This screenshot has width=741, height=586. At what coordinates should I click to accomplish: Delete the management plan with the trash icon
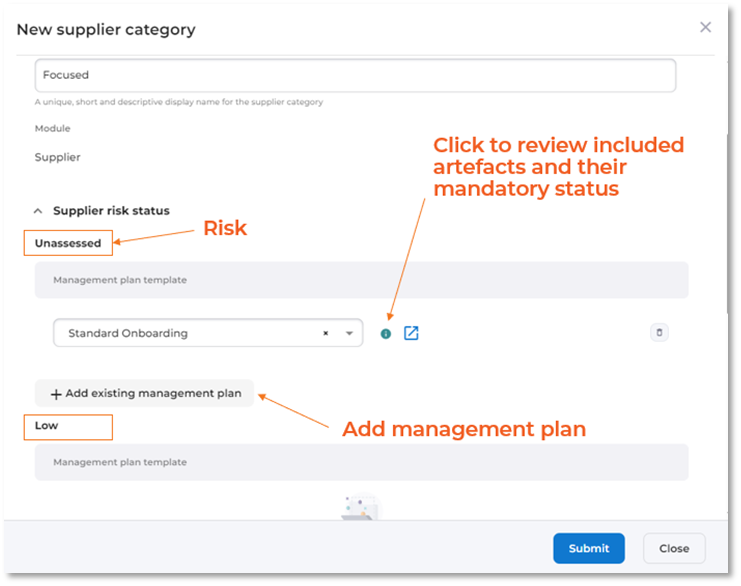[x=659, y=333]
